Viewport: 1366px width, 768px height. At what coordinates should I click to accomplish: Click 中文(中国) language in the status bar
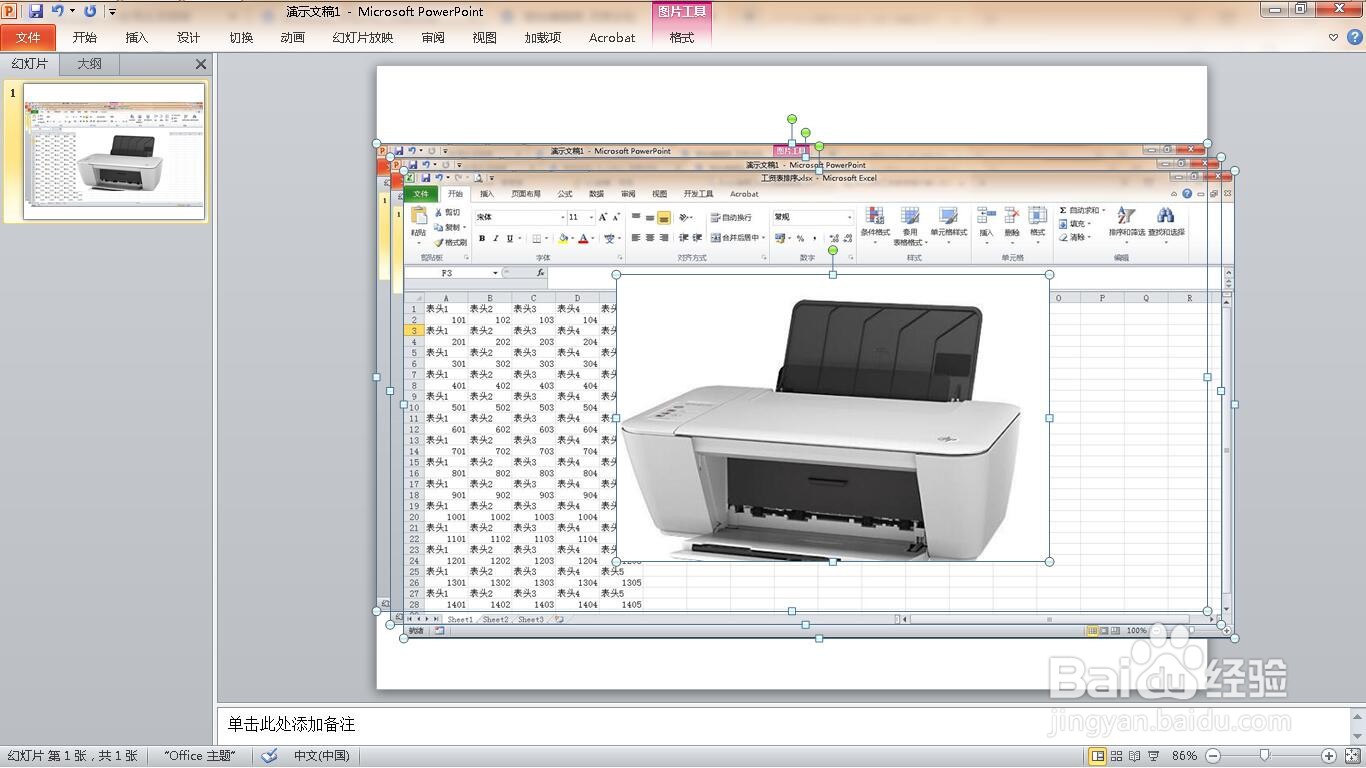click(x=321, y=756)
